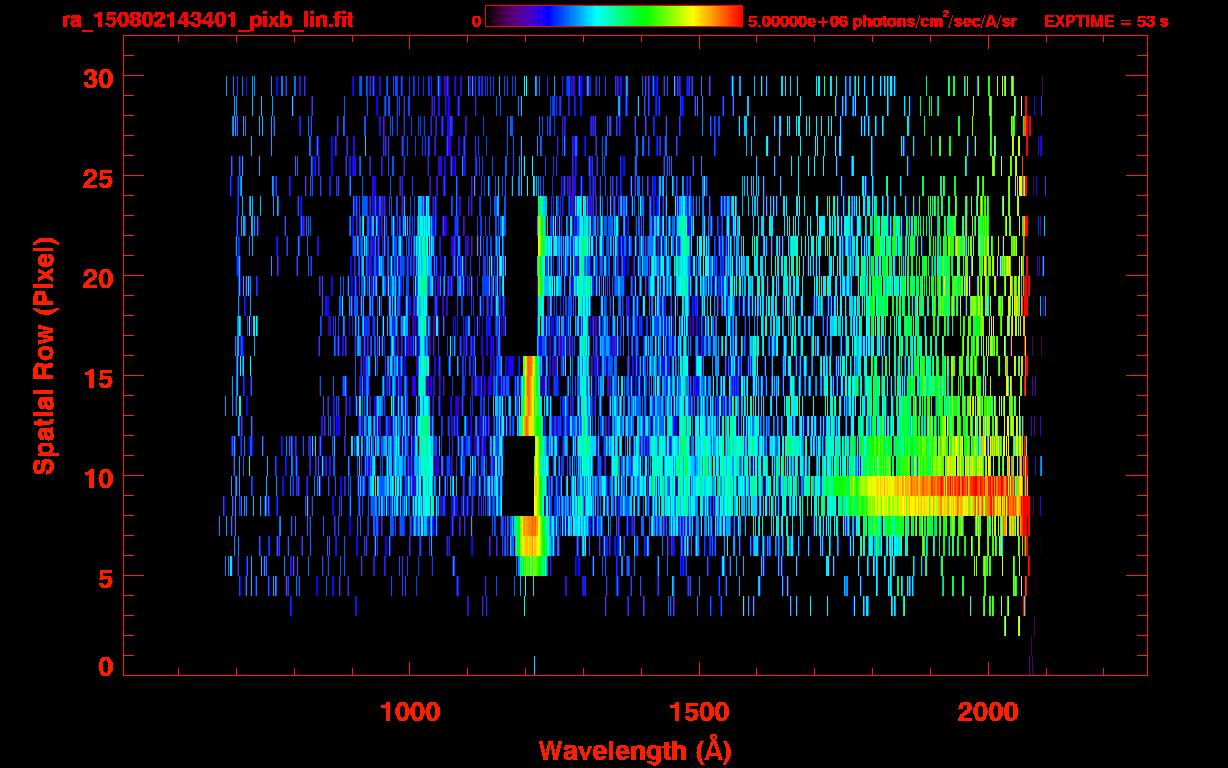
Task: Click the x-axis tick label 2000
Action: click(988, 711)
